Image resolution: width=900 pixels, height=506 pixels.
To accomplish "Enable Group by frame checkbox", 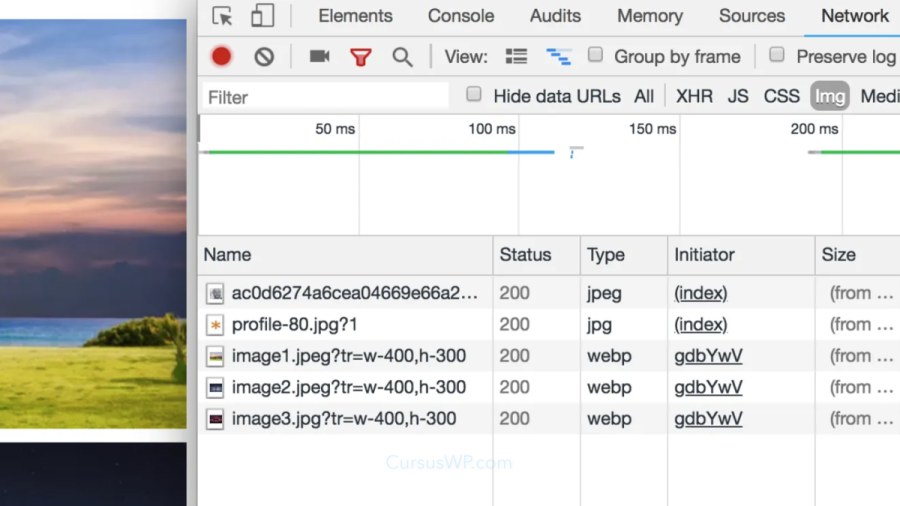I will (x=595, y=55).
